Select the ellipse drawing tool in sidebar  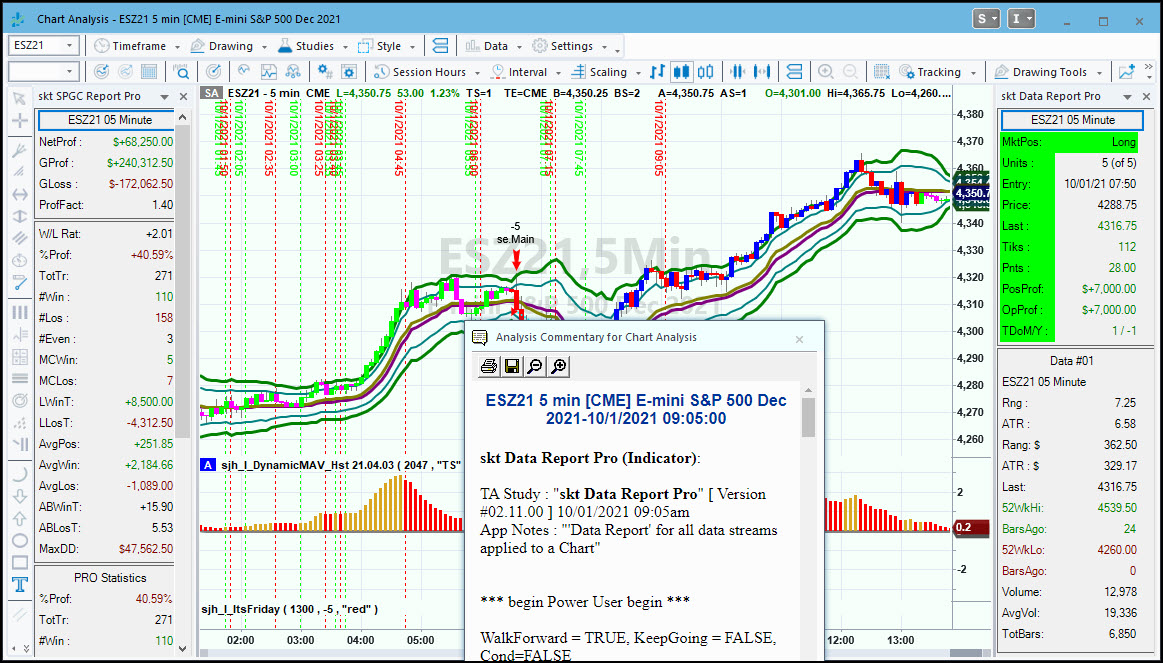pyautogui.click(x=20, y=541)
